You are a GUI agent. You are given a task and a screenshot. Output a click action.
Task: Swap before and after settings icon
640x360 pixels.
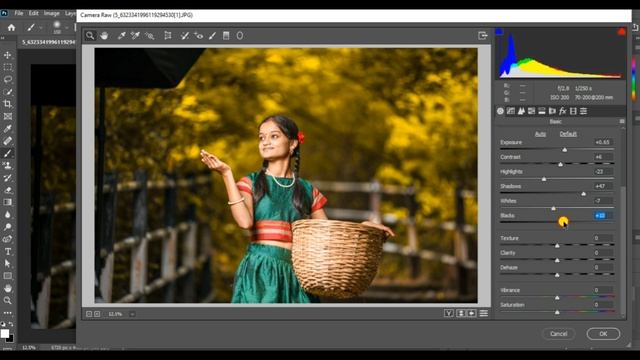pyautogui.click(x=460, y=313)
